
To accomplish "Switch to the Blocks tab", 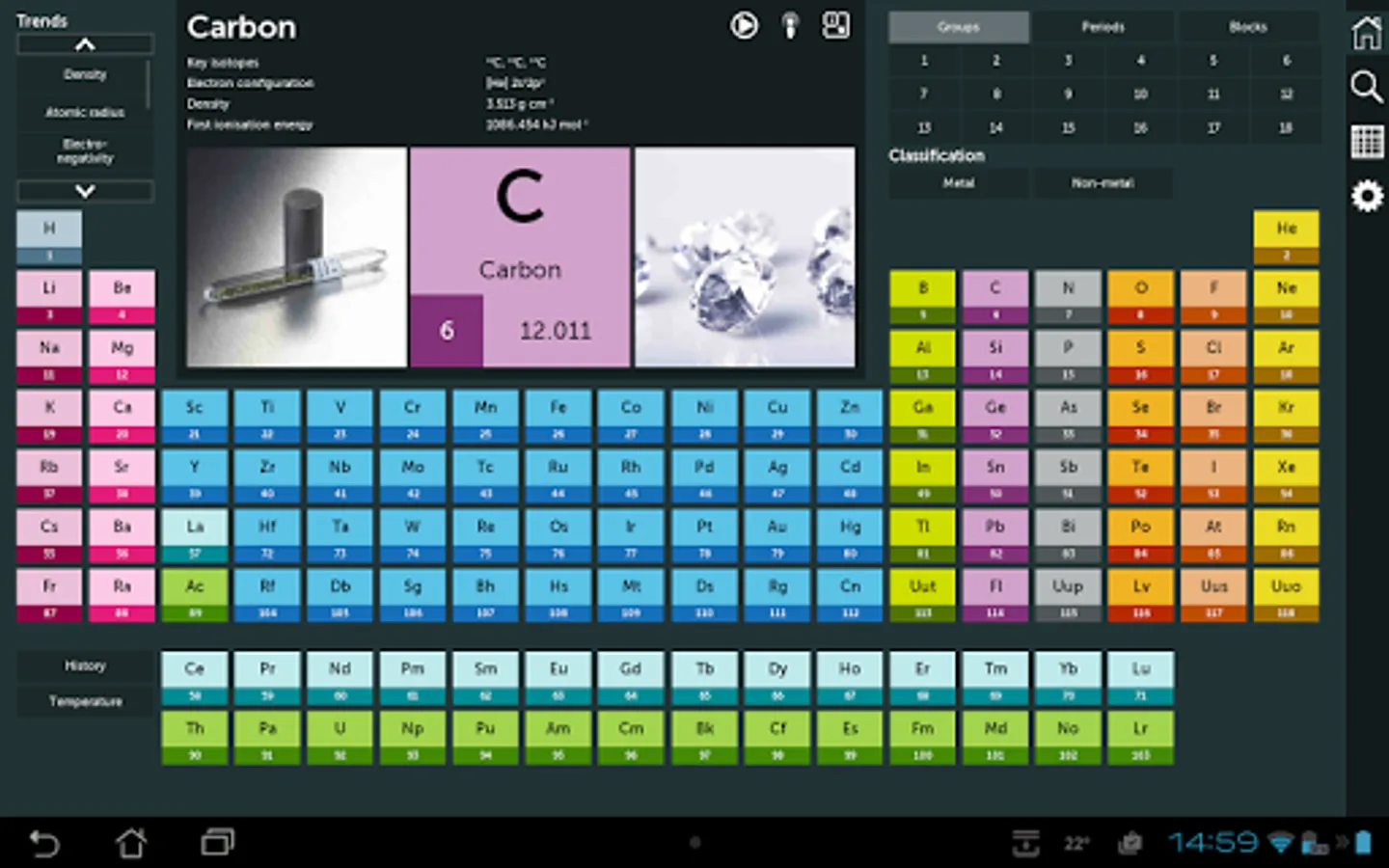I will [1247, 27].
